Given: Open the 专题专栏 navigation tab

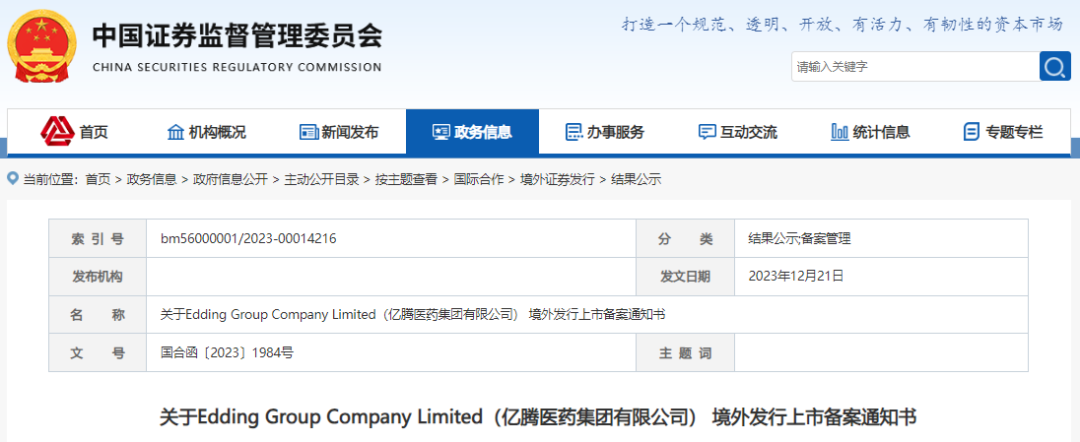Looking at the screenshot, I should pyautogui.click(x=1004, y=131).
